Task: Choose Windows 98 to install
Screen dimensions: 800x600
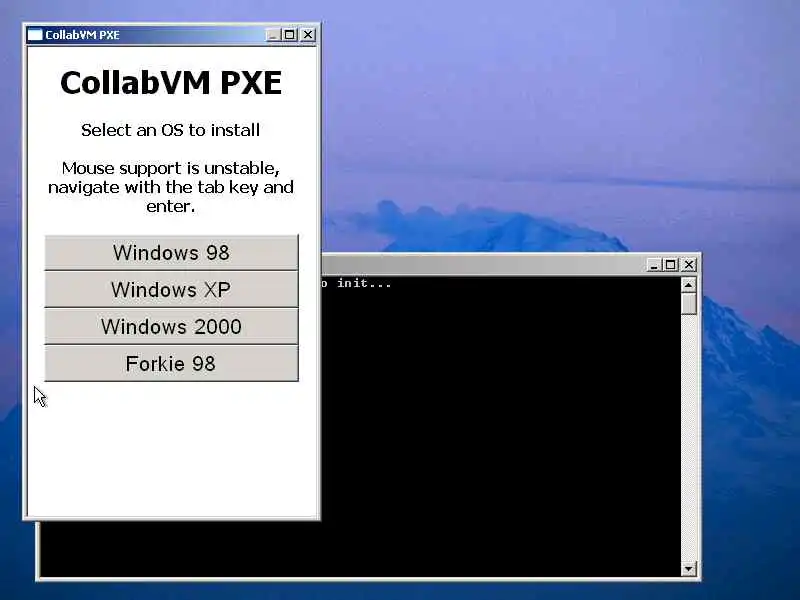Action: [x=171, y=253]
